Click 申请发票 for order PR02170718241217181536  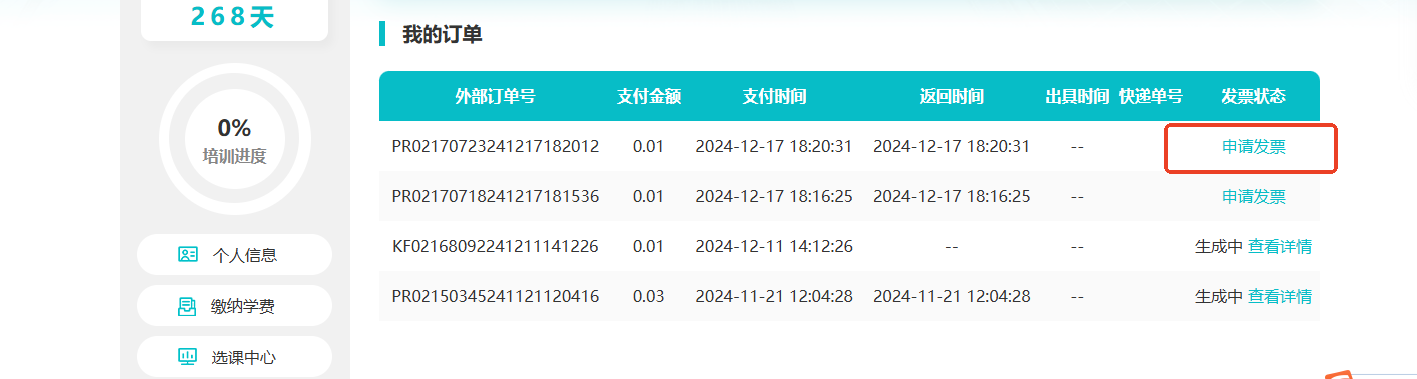pyautogui.click(x=1253, y=196)
